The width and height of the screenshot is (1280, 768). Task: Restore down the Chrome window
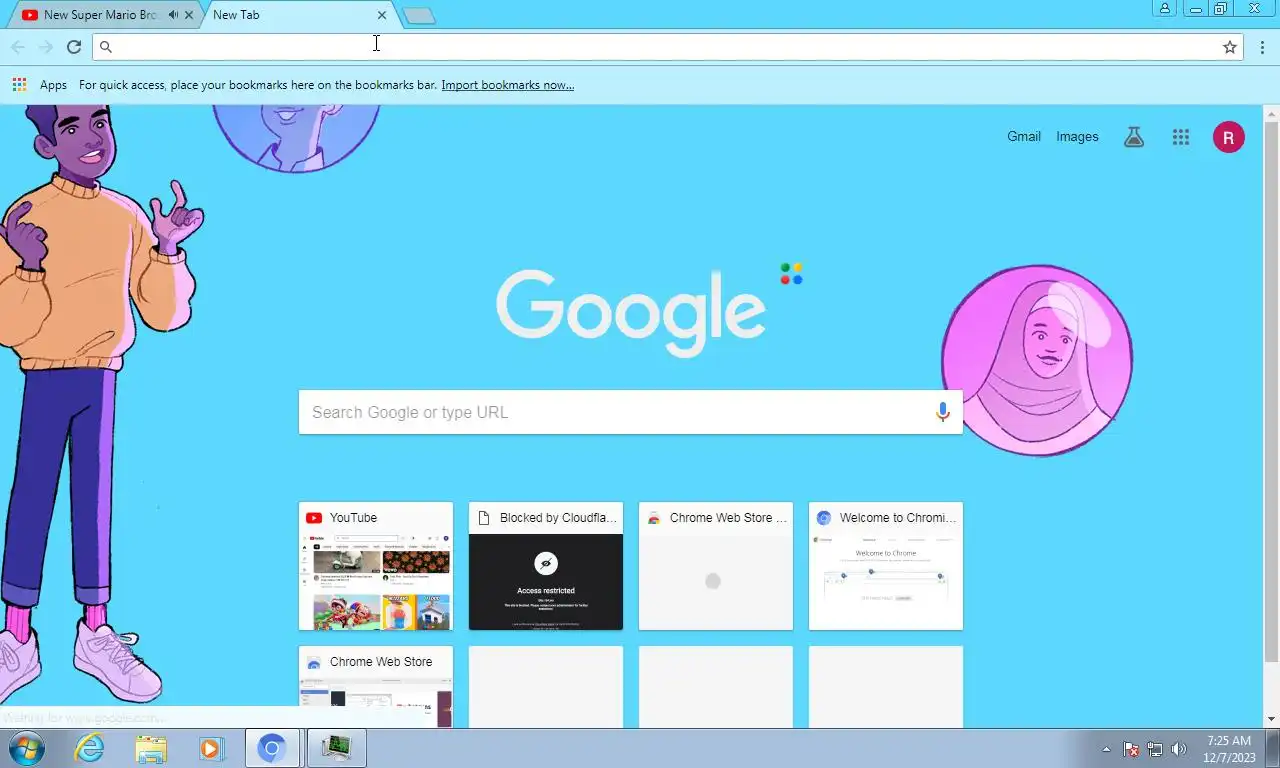click(x=1221, y=8)
